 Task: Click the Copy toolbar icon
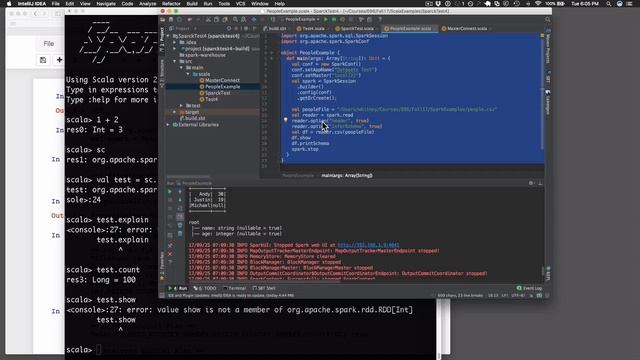point(217,20)
